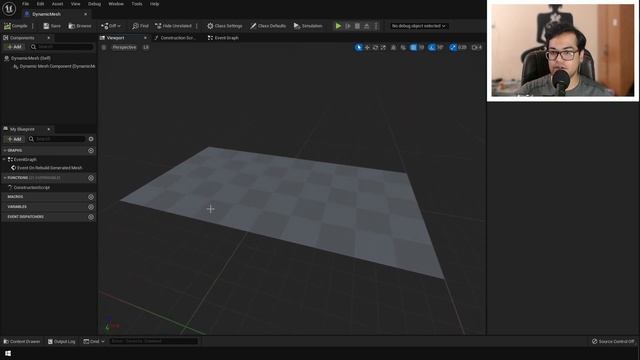Open play options three-dot menu
The height and width of the screenshot is (360, 640).
(x=376, y=26)
